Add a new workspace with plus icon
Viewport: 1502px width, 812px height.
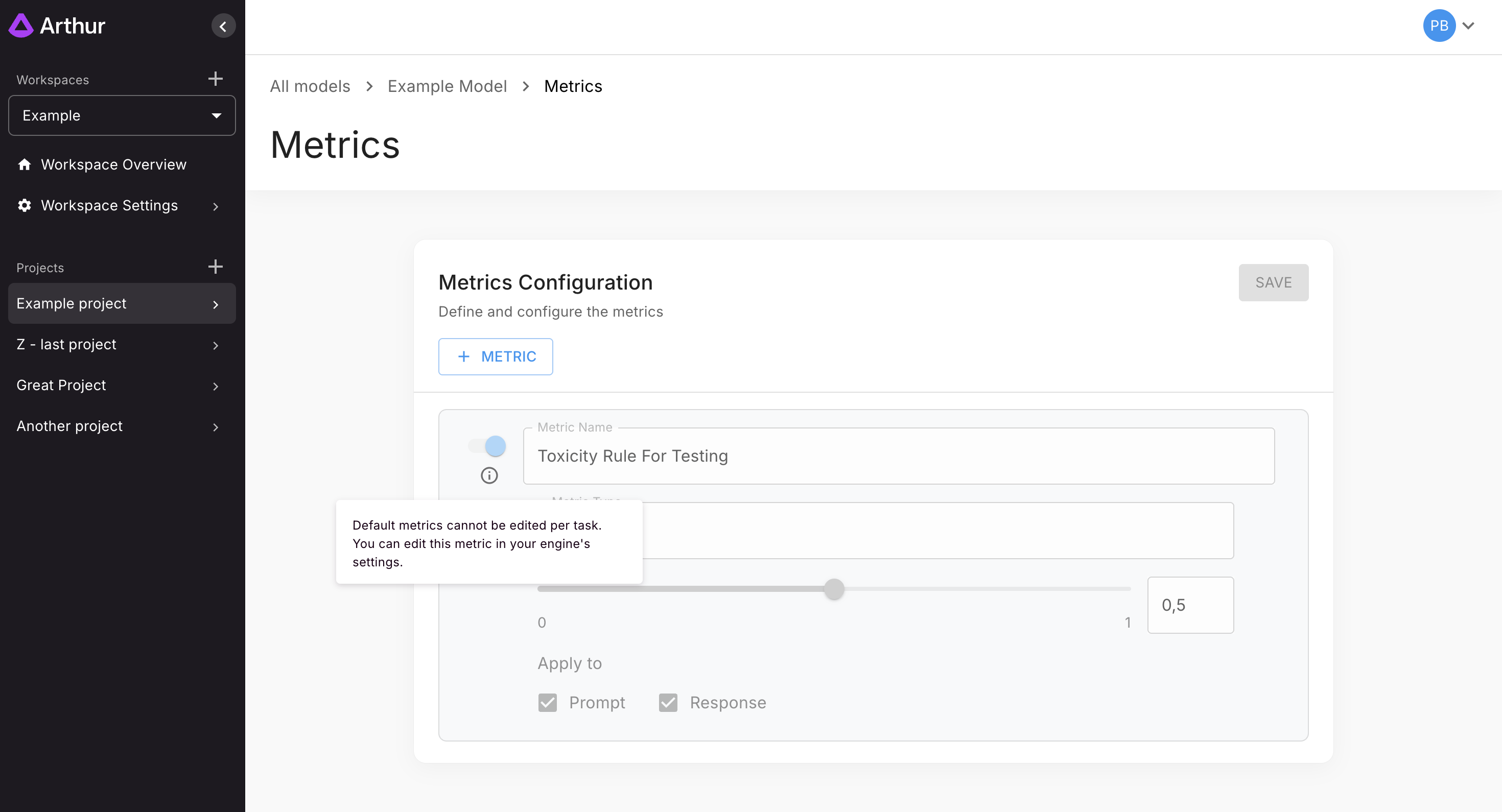point(215,79)
